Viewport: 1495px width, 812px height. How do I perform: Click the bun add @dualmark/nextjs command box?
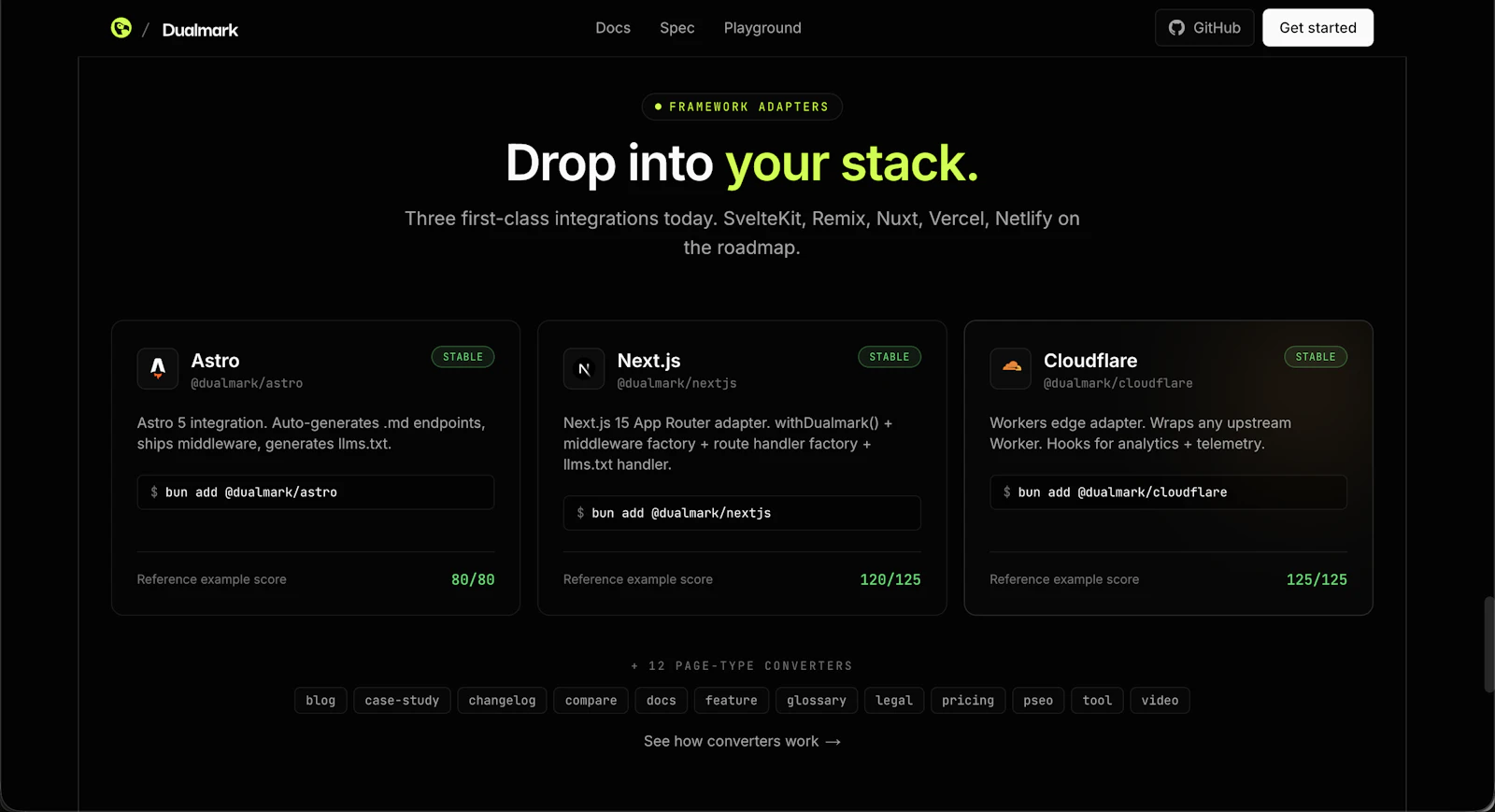pyautogui.click(x=742, y=513)
